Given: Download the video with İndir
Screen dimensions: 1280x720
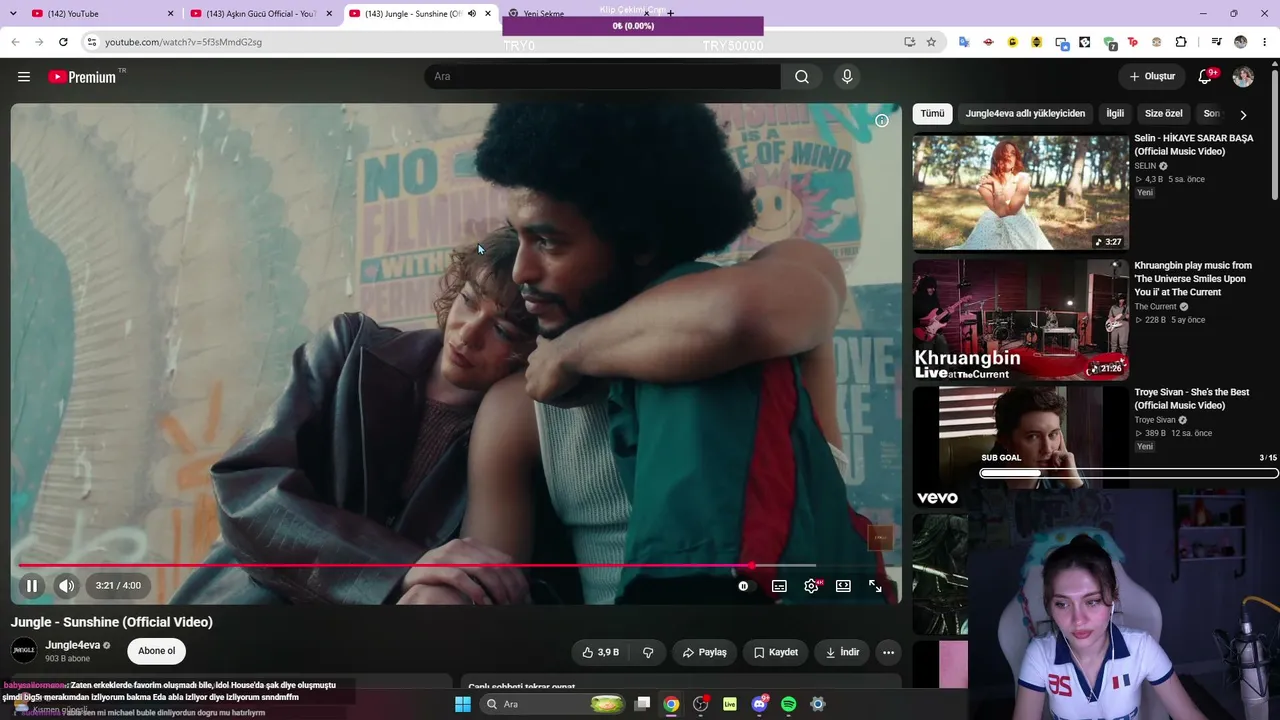Looking at the screenshot, I should coord(841,652).
